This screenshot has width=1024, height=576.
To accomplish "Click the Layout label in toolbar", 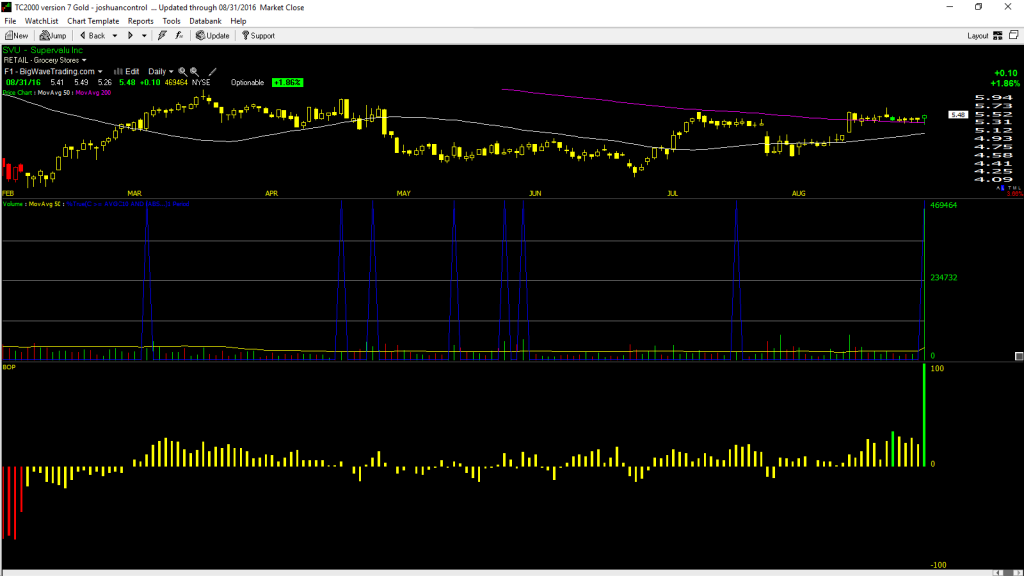I will coord(978,36).
